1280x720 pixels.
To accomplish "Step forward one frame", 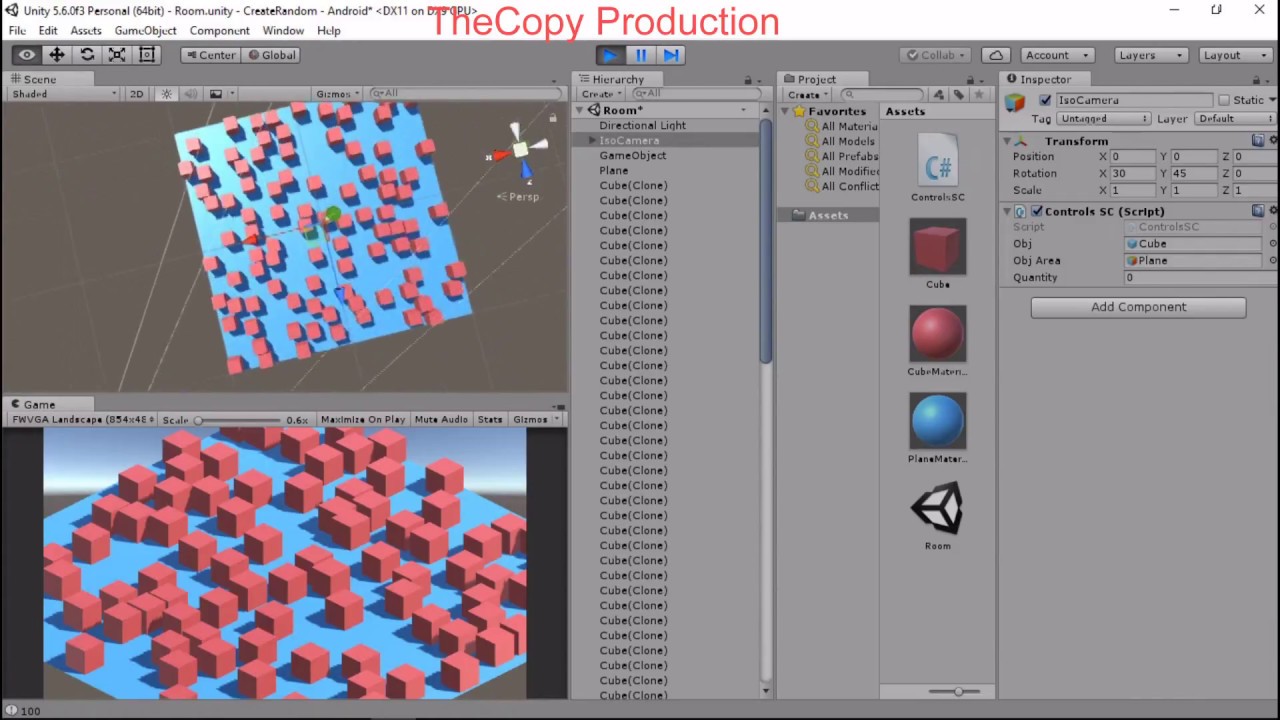I will (671, 55).
